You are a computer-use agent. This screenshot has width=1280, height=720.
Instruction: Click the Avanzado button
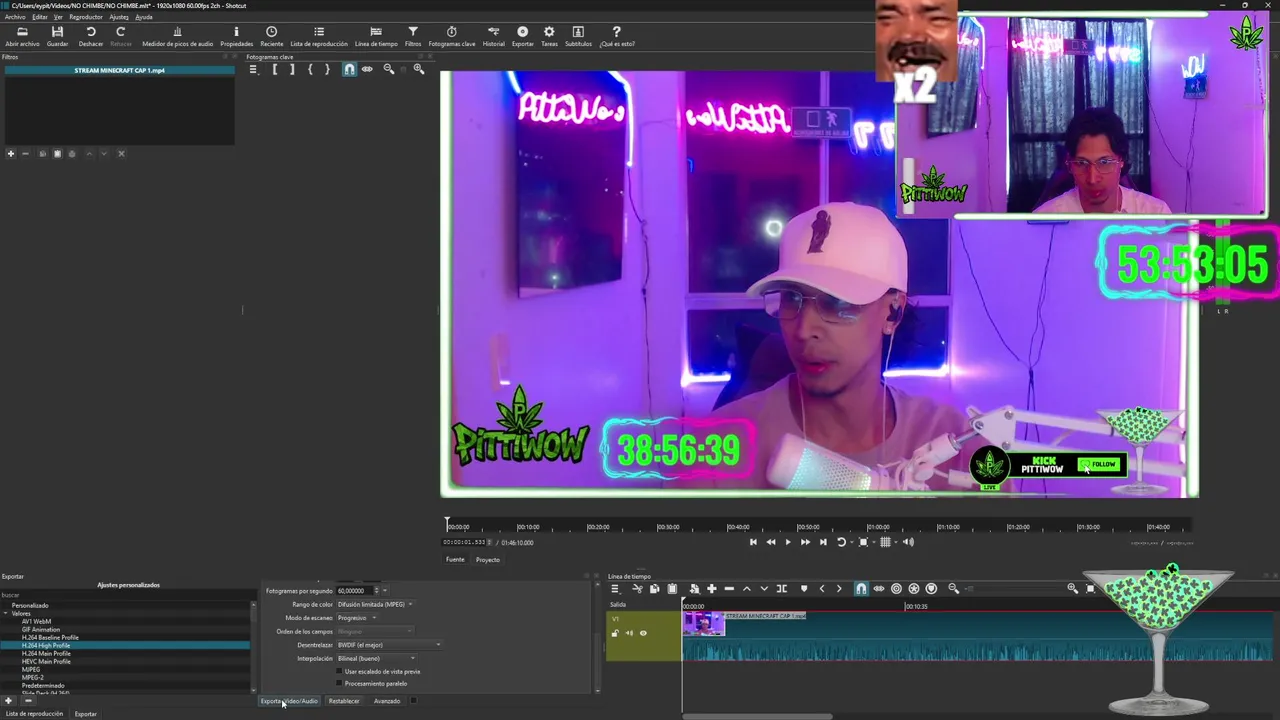(x=387, y=701)
